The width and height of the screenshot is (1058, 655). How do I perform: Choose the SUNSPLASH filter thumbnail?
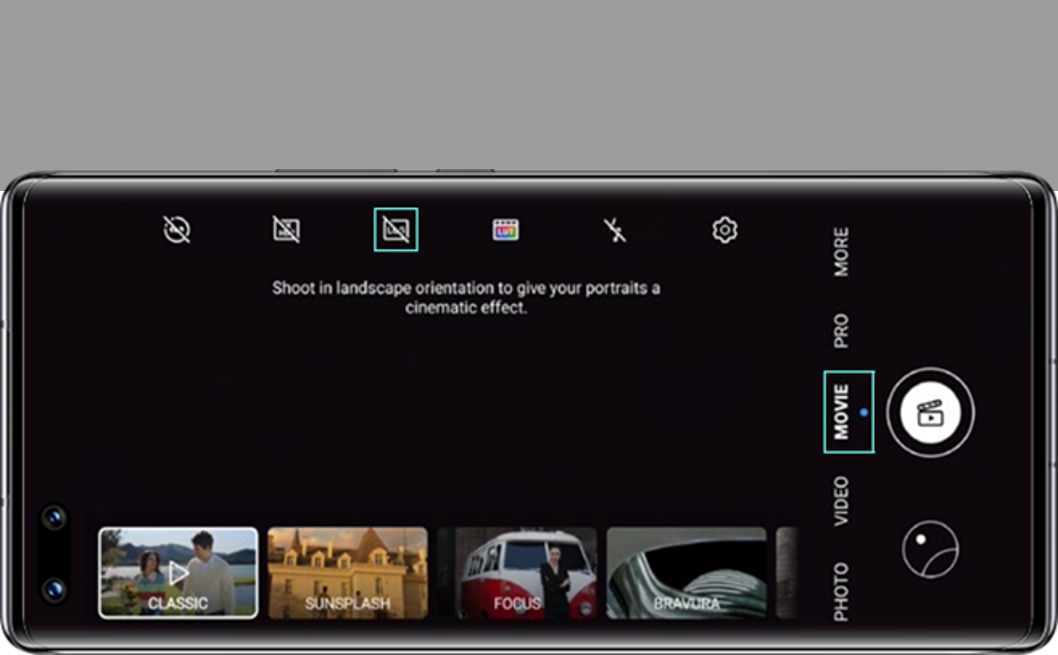click(347, 573)
